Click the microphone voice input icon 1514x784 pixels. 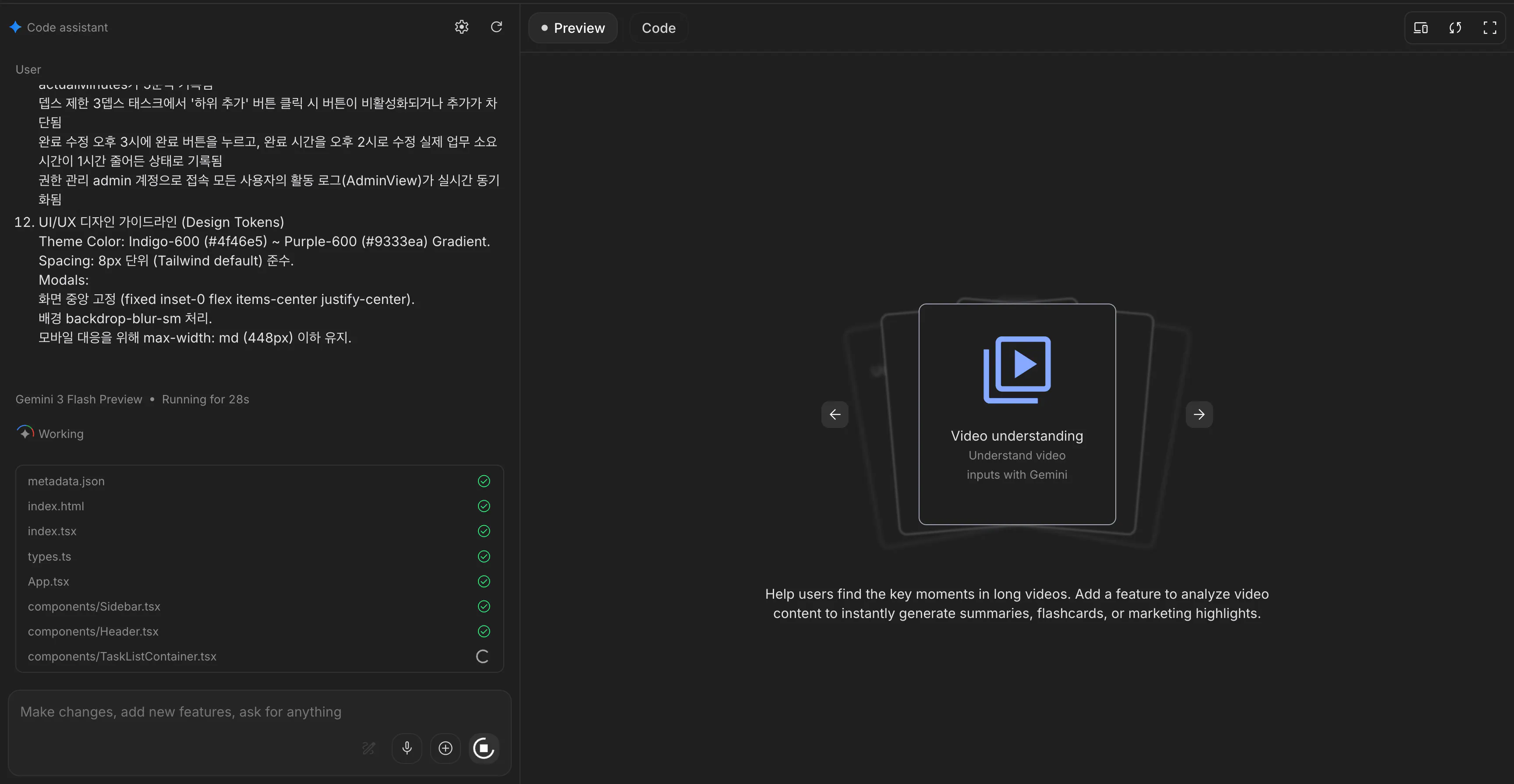[407, 748]
